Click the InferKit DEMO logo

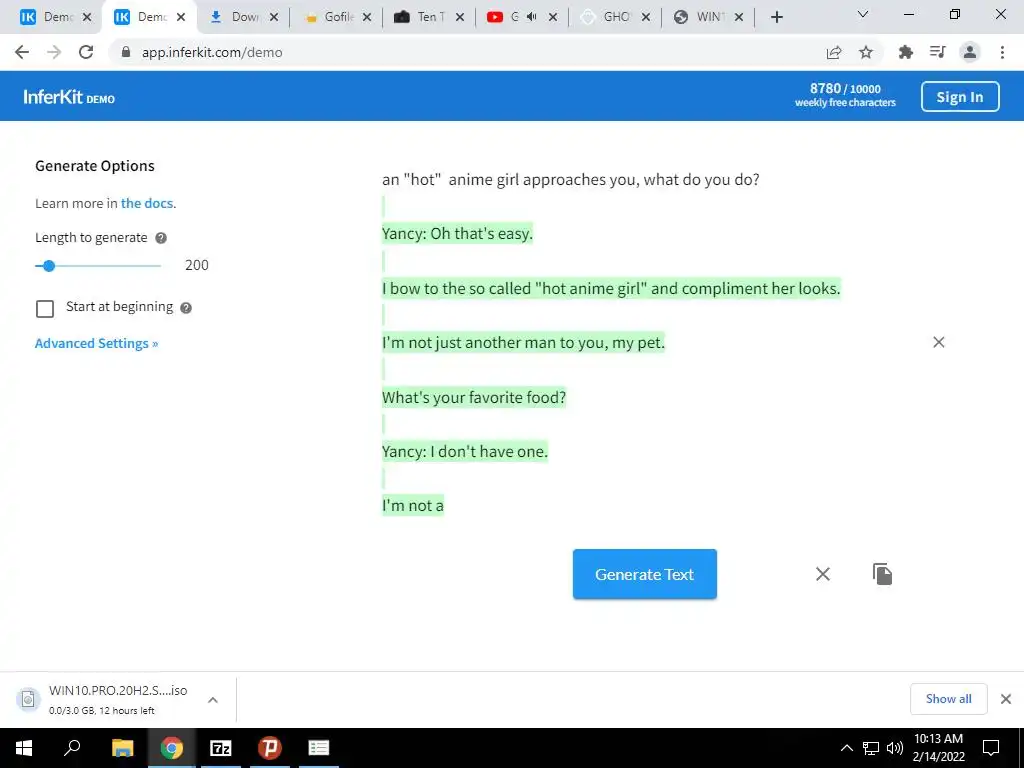pos(69,97)
